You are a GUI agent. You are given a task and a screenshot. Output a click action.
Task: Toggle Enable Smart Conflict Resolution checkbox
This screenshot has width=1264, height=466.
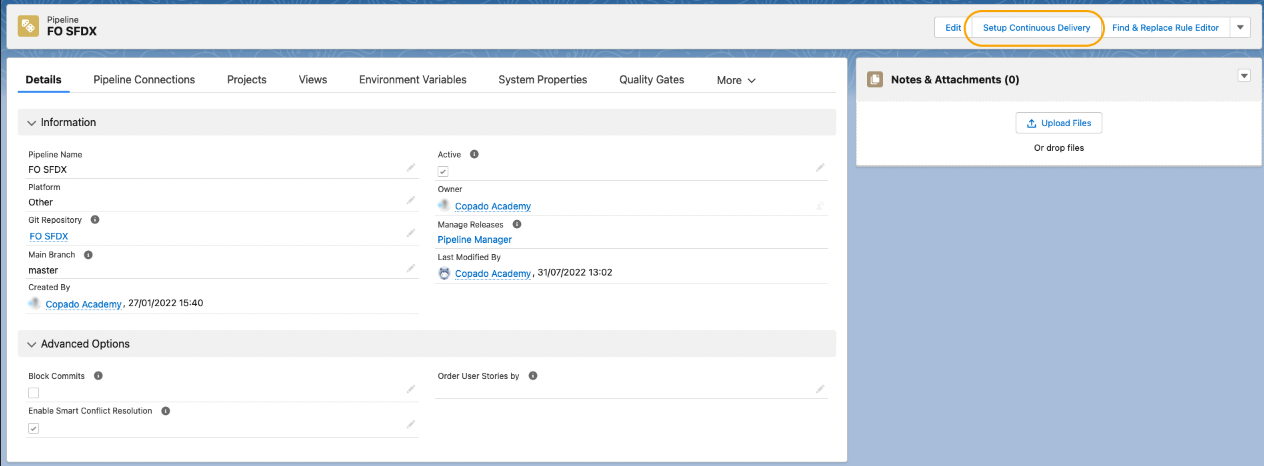pos(33,428)
